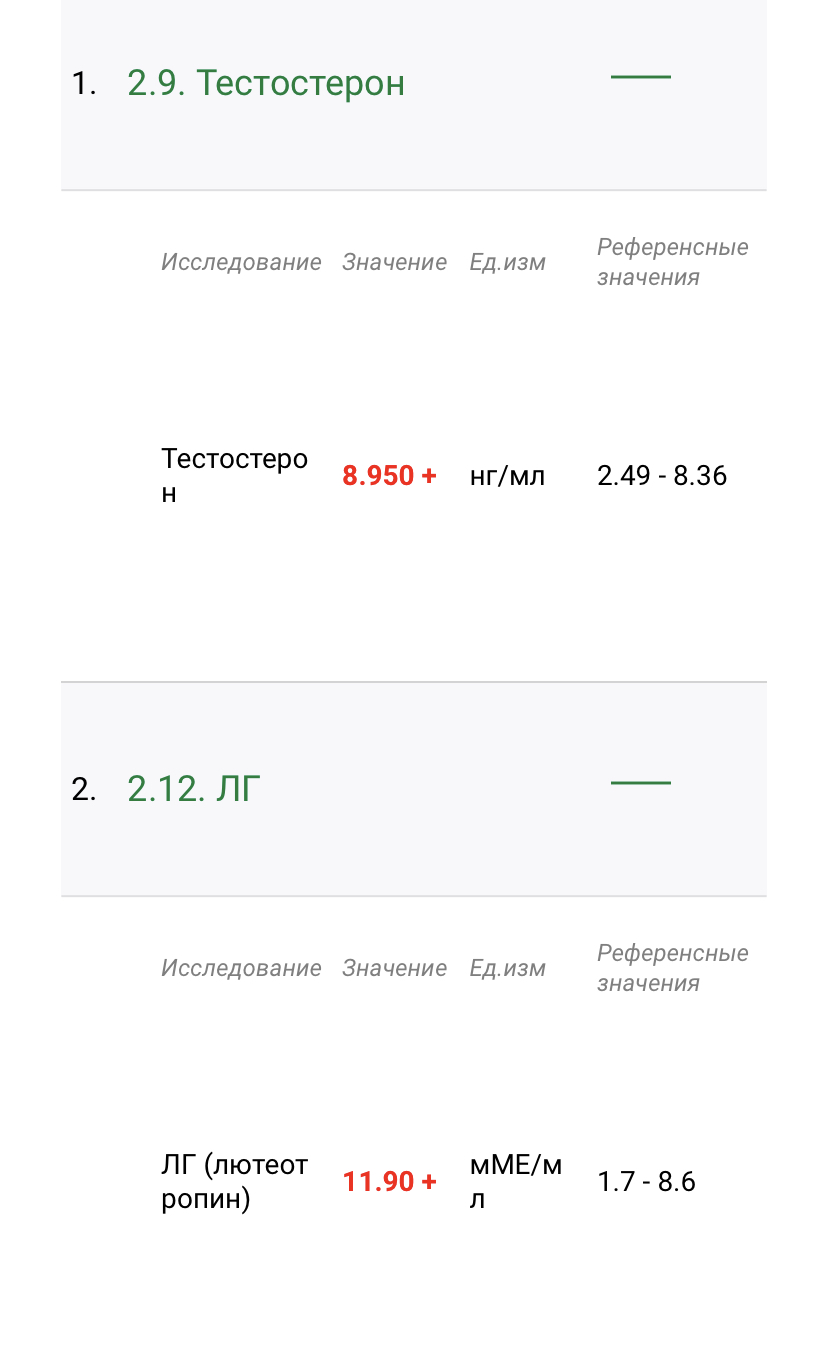Select the red 8.950 + result value

pyautogui.click(x=389, y=475)
